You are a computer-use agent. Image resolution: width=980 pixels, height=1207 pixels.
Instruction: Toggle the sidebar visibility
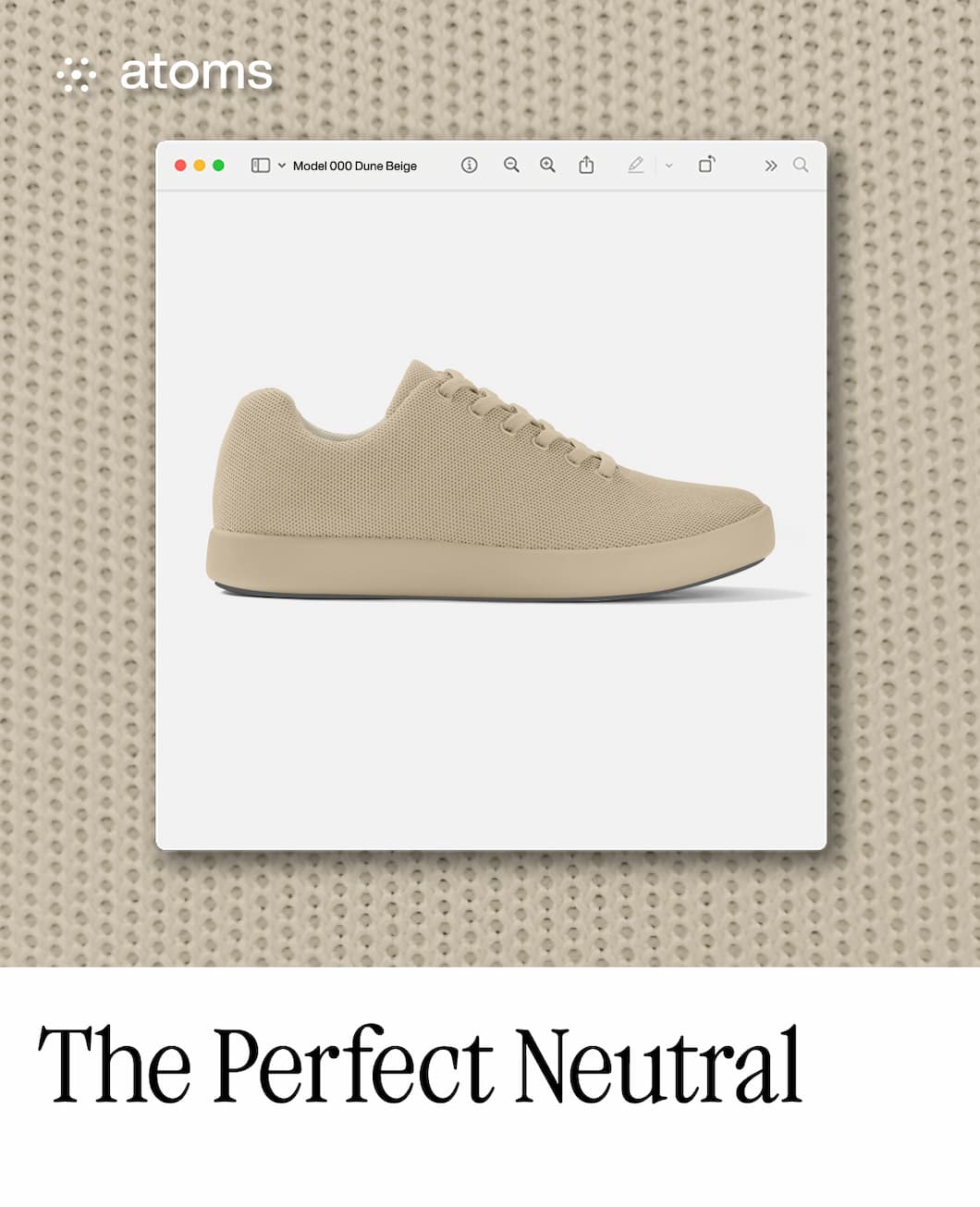260,165
